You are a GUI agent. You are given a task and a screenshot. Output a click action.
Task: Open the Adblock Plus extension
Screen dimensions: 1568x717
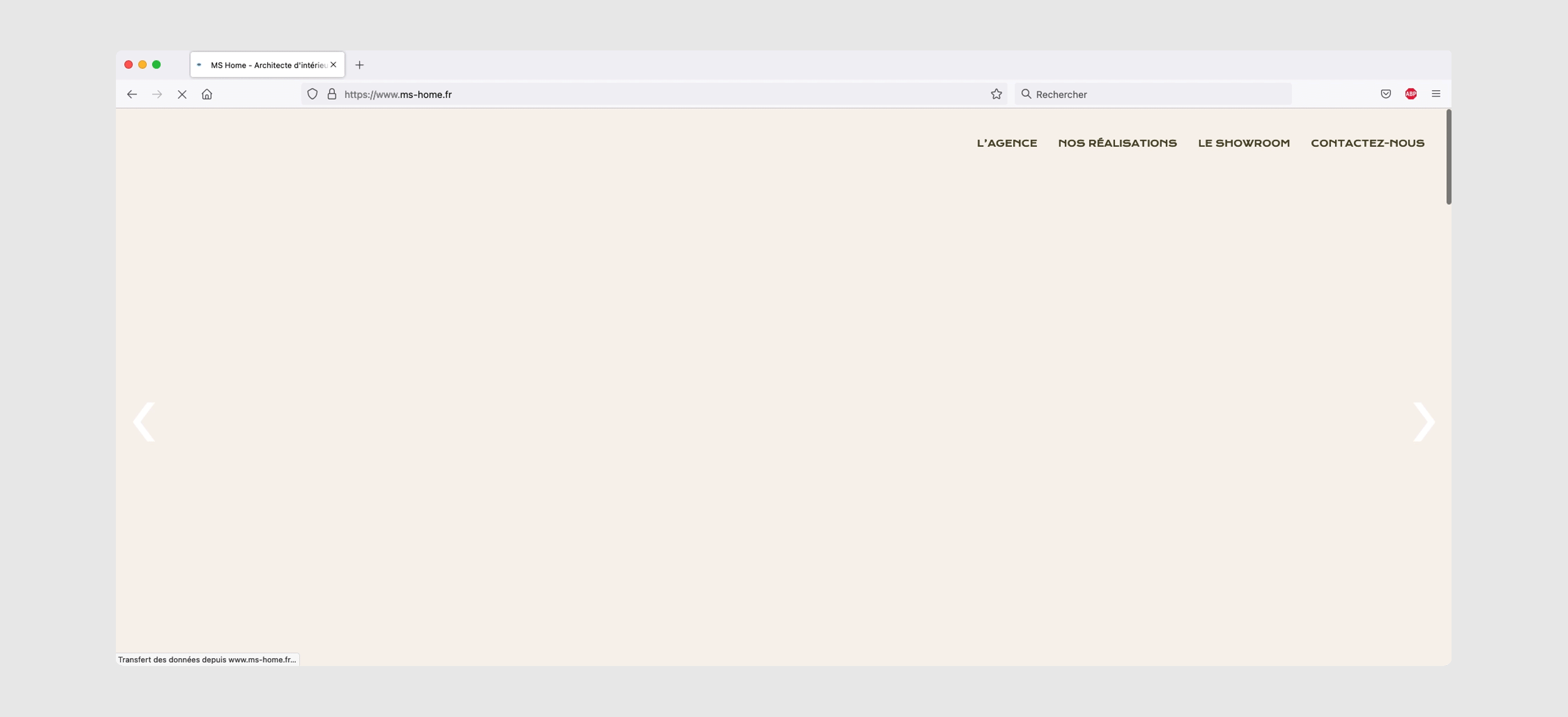[1411, 94]
